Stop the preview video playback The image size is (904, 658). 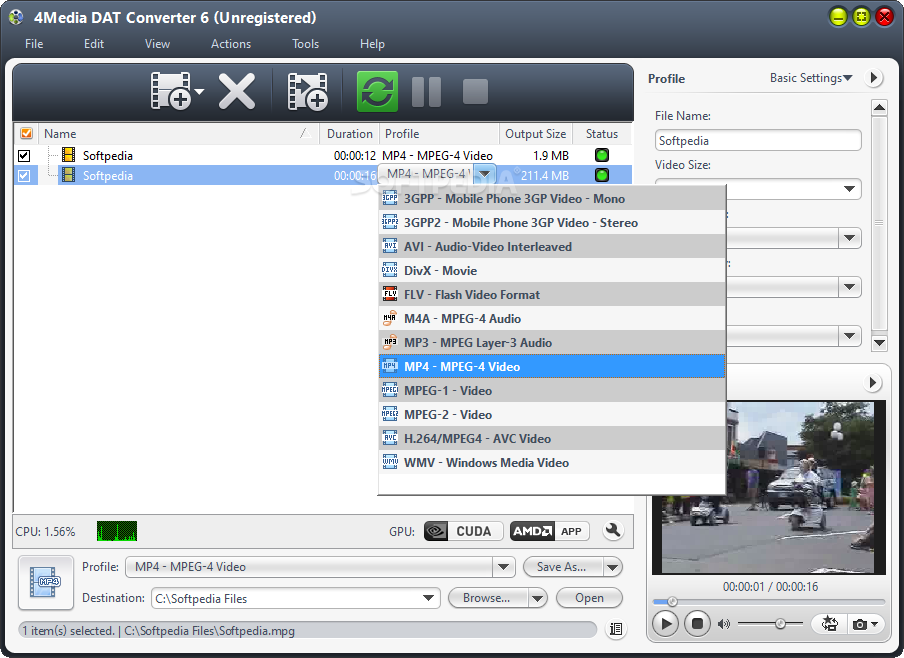pos(697,623)
